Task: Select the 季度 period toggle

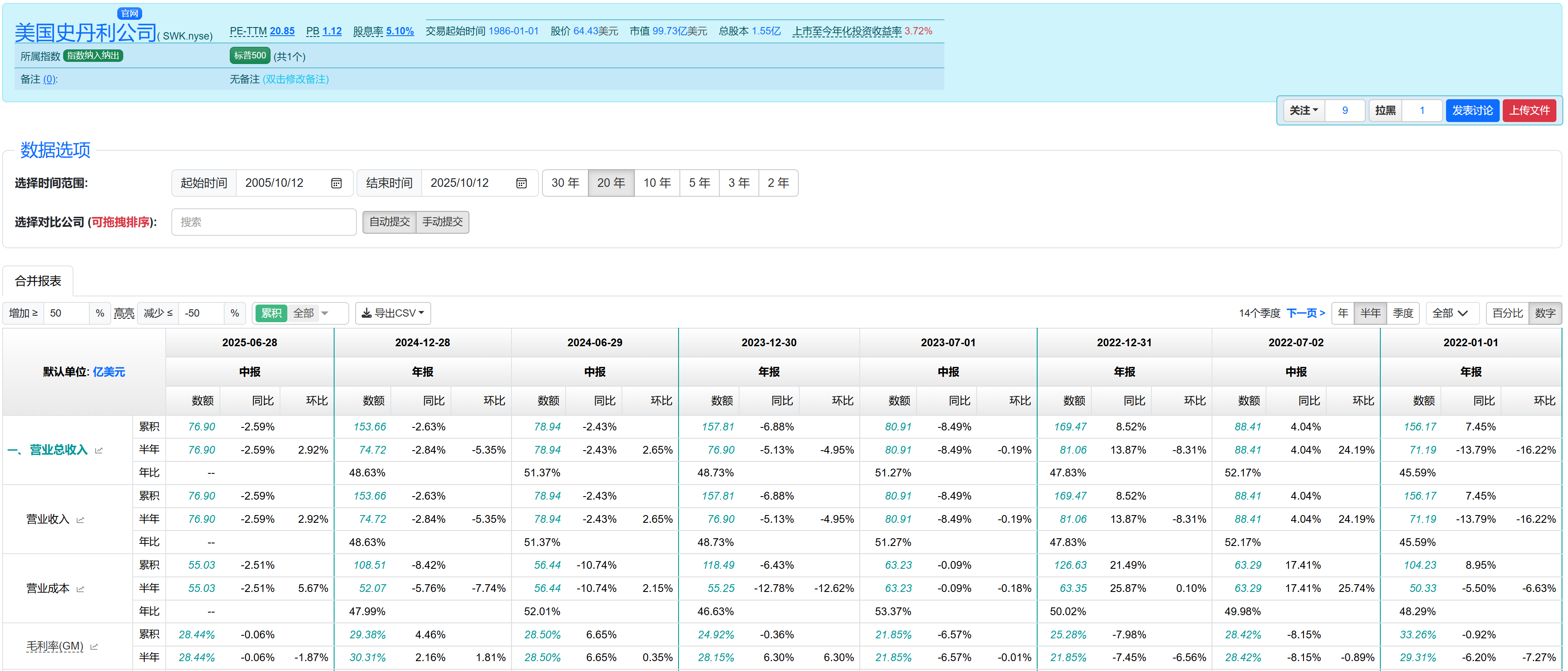Action: point(1402,313)
